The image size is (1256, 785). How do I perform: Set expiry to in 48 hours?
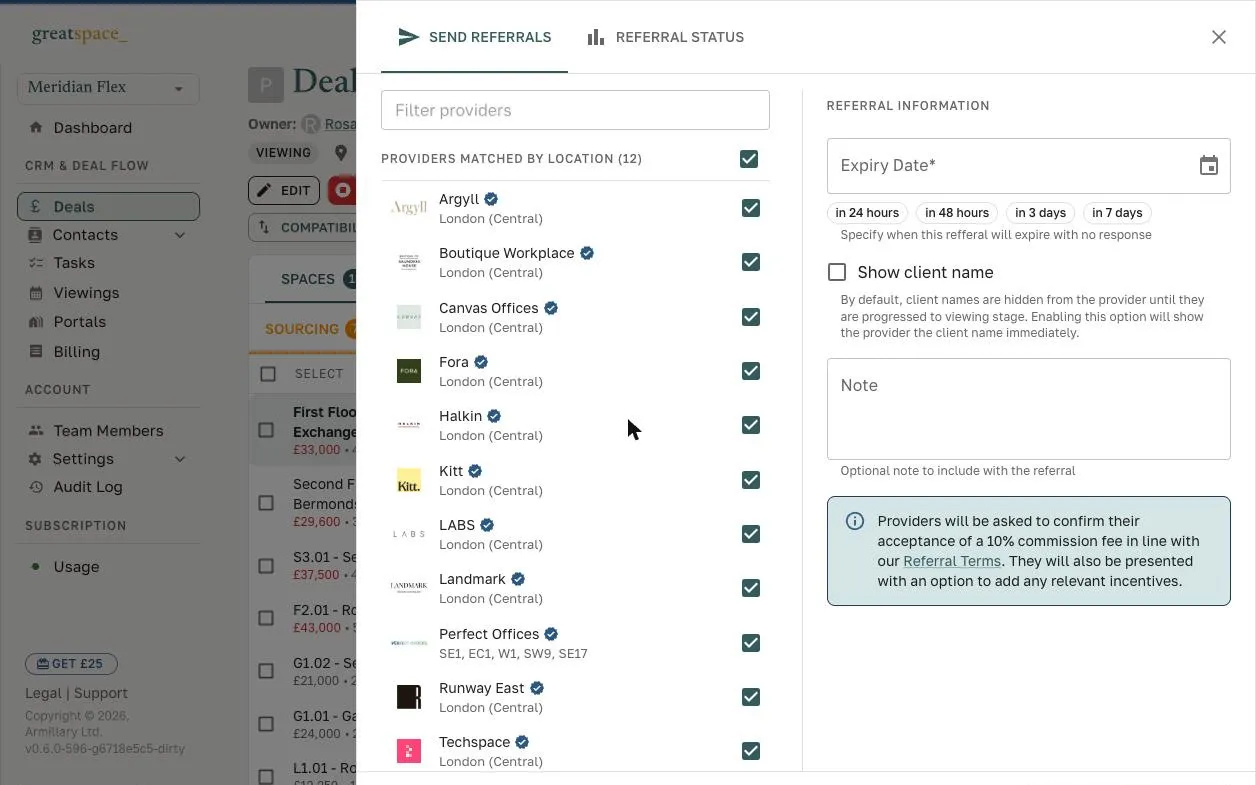(957, 213)
